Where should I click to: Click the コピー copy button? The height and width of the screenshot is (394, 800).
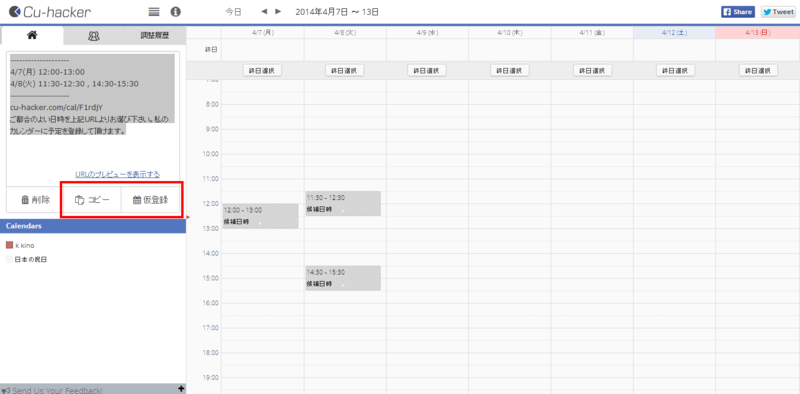(x=92, y=200)
